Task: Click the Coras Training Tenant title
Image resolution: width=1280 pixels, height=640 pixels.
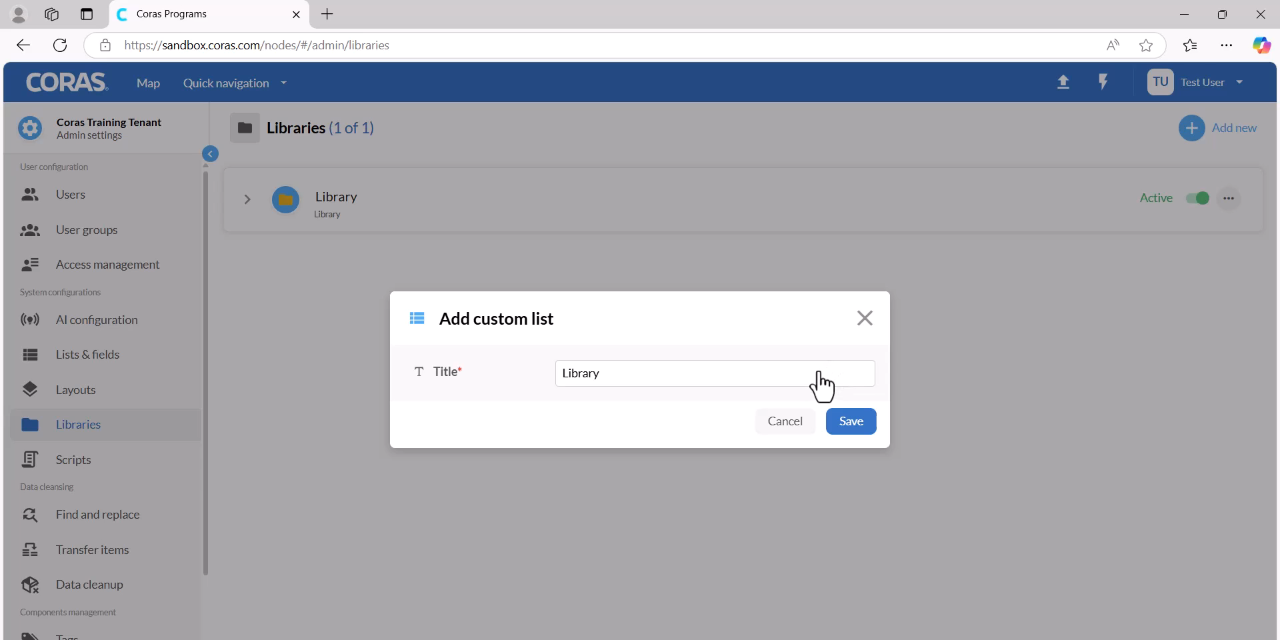Action: tap(109, 122)
